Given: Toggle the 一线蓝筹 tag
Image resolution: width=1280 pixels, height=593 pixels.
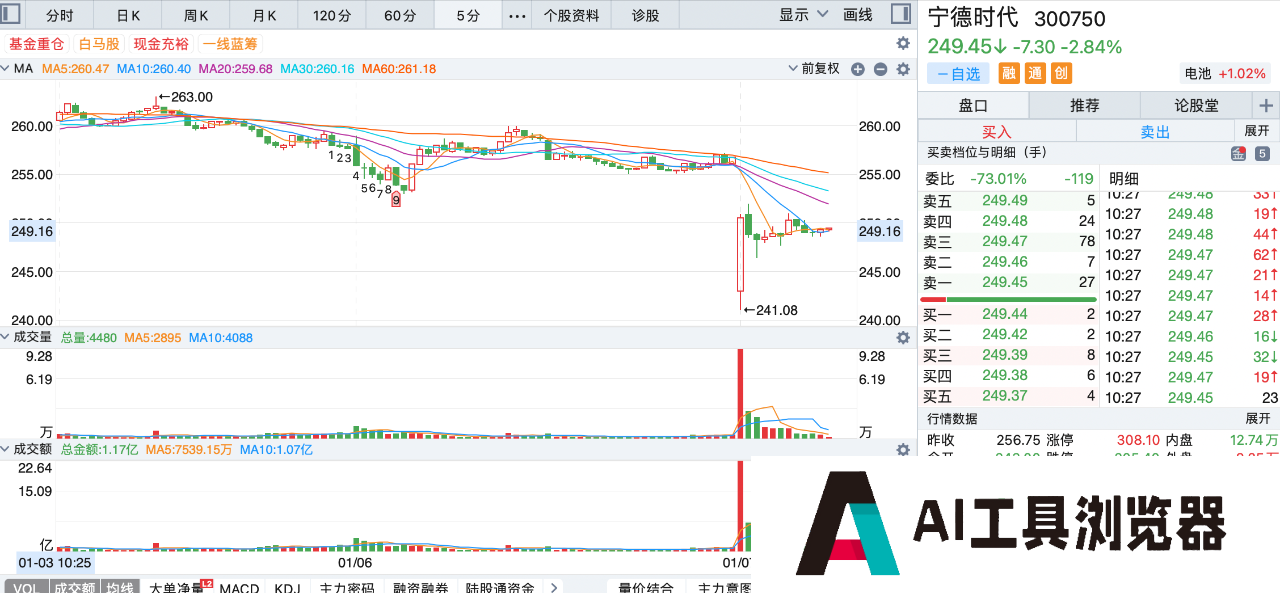Looking at the screenshot, I should [230, 44].
